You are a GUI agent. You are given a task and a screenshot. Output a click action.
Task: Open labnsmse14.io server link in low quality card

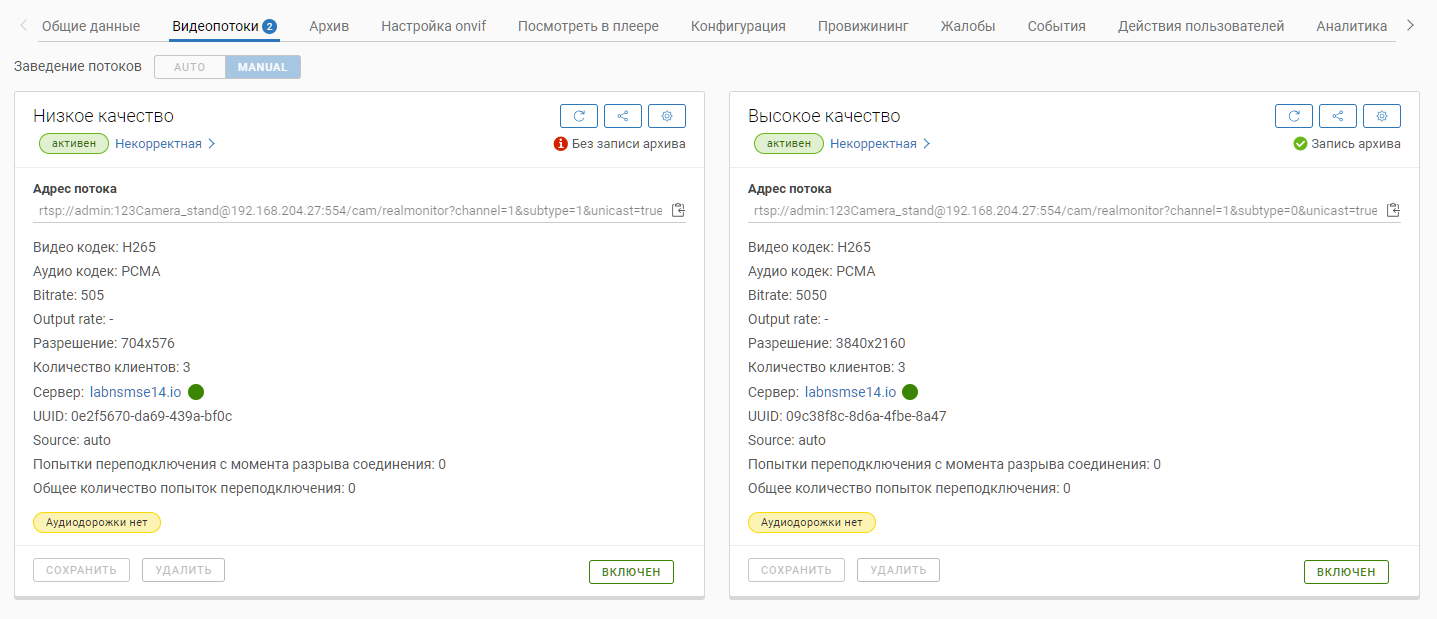point(135,392)
